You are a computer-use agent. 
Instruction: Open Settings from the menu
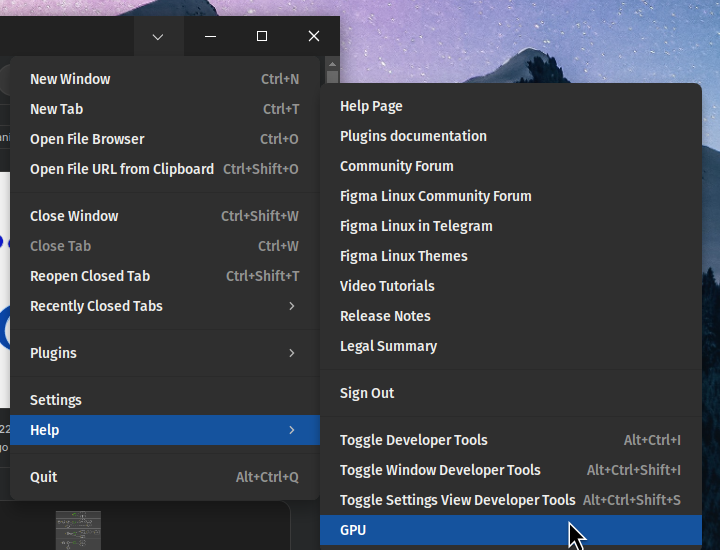(56, 400)
